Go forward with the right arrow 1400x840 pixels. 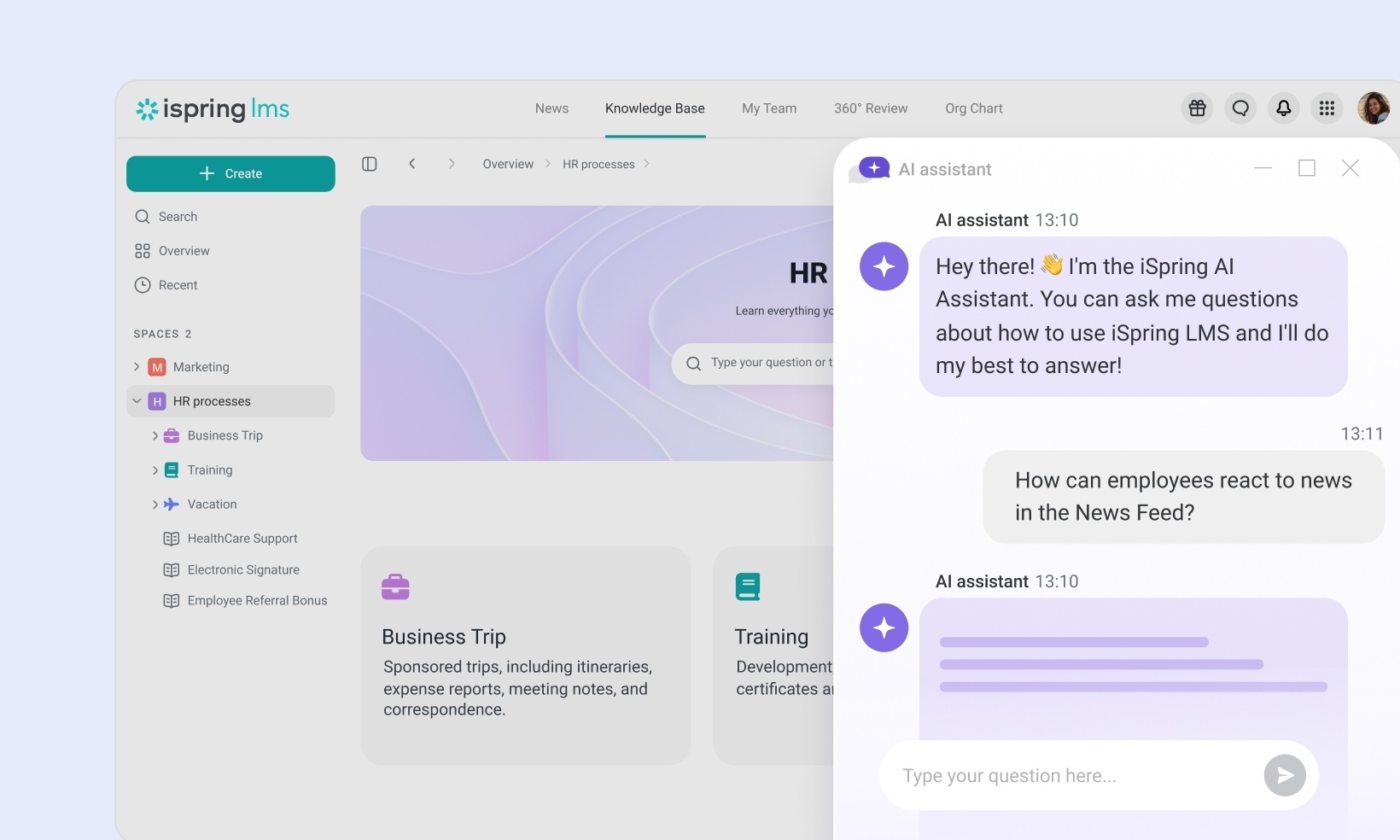tap(452, 164)
